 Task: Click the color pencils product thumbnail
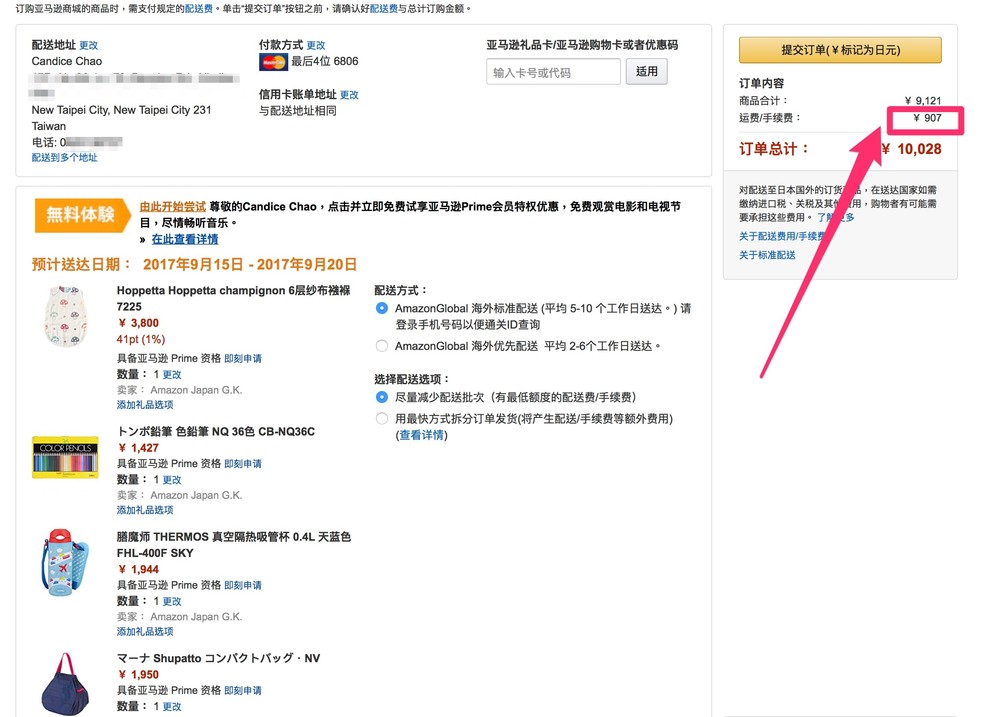coord(65,457)
